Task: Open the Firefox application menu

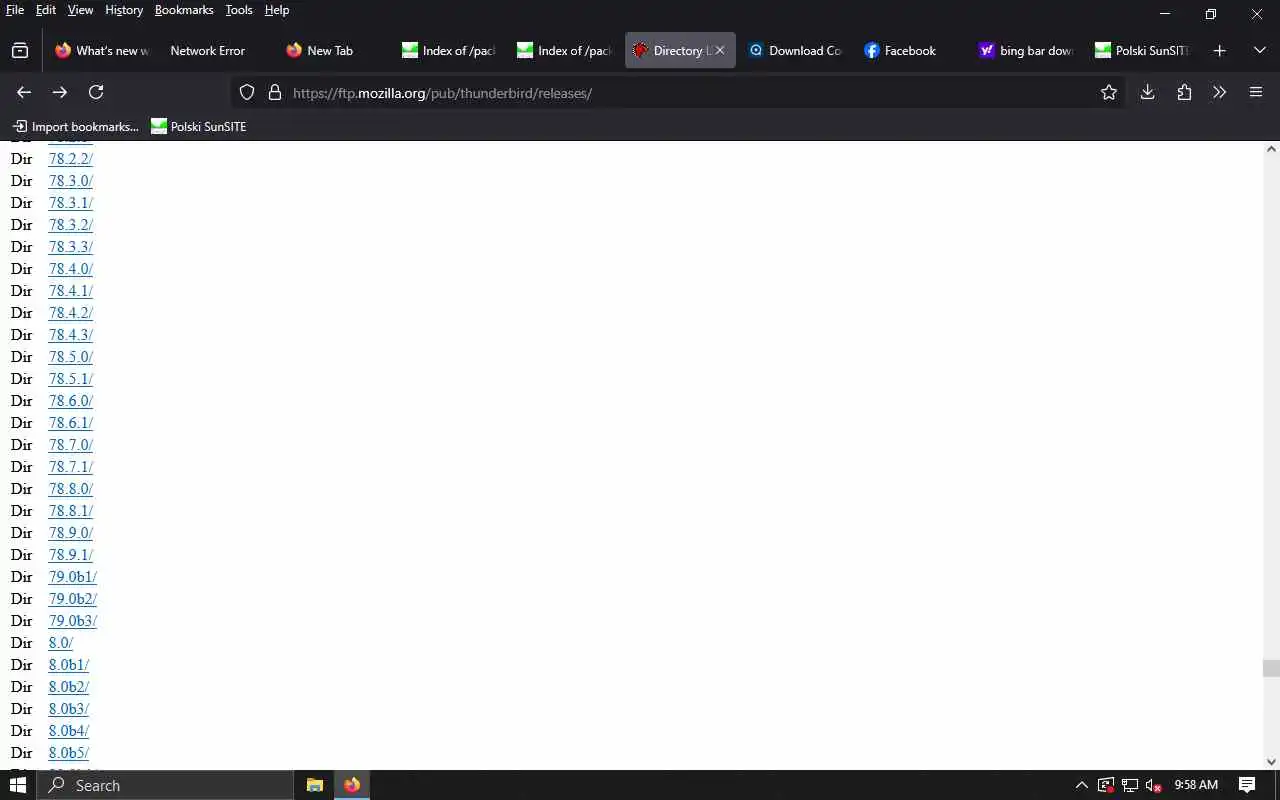Action: [1256, 92]
